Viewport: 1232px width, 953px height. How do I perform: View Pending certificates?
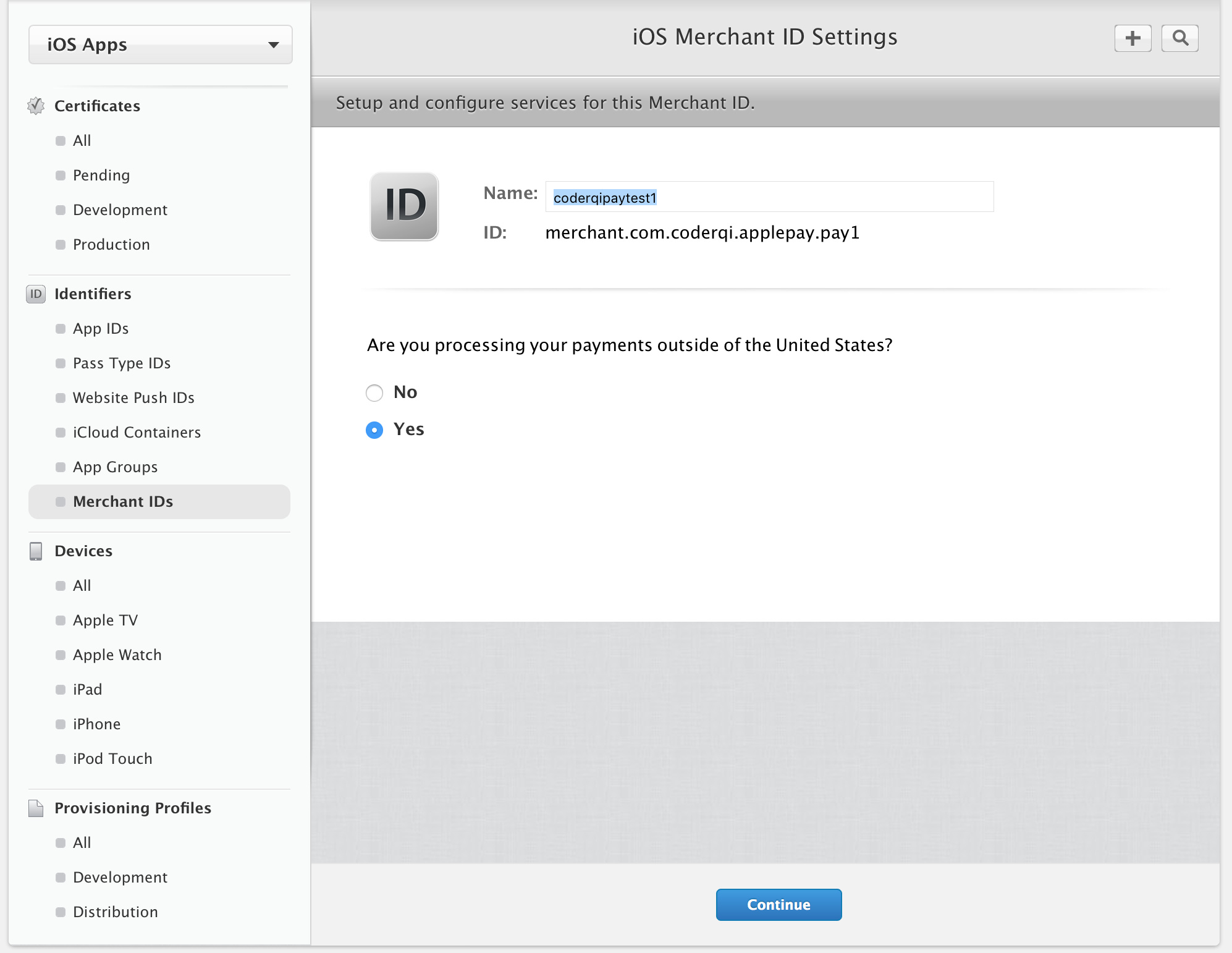(101, 175)
